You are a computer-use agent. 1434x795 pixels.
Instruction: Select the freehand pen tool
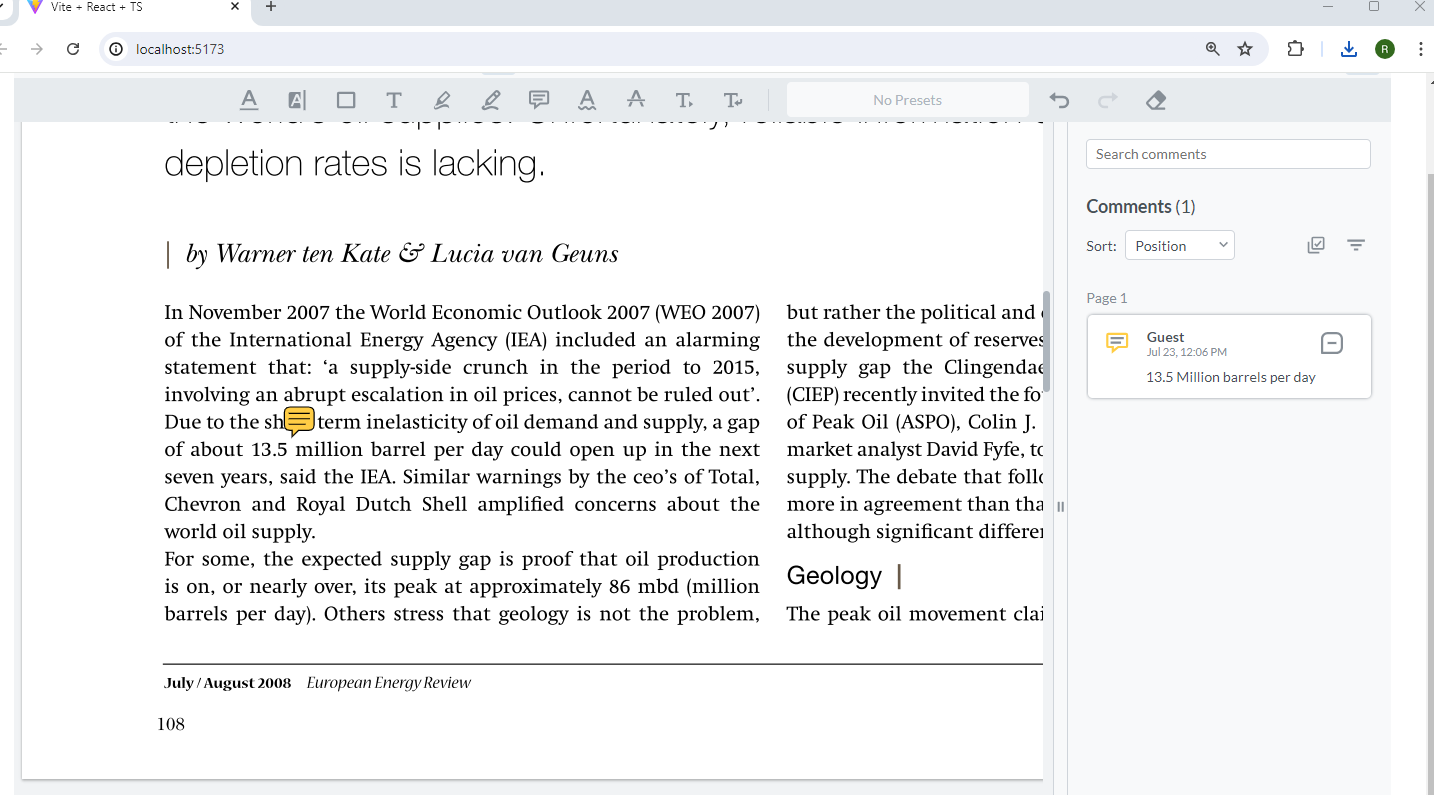click(x=491, y=100)
